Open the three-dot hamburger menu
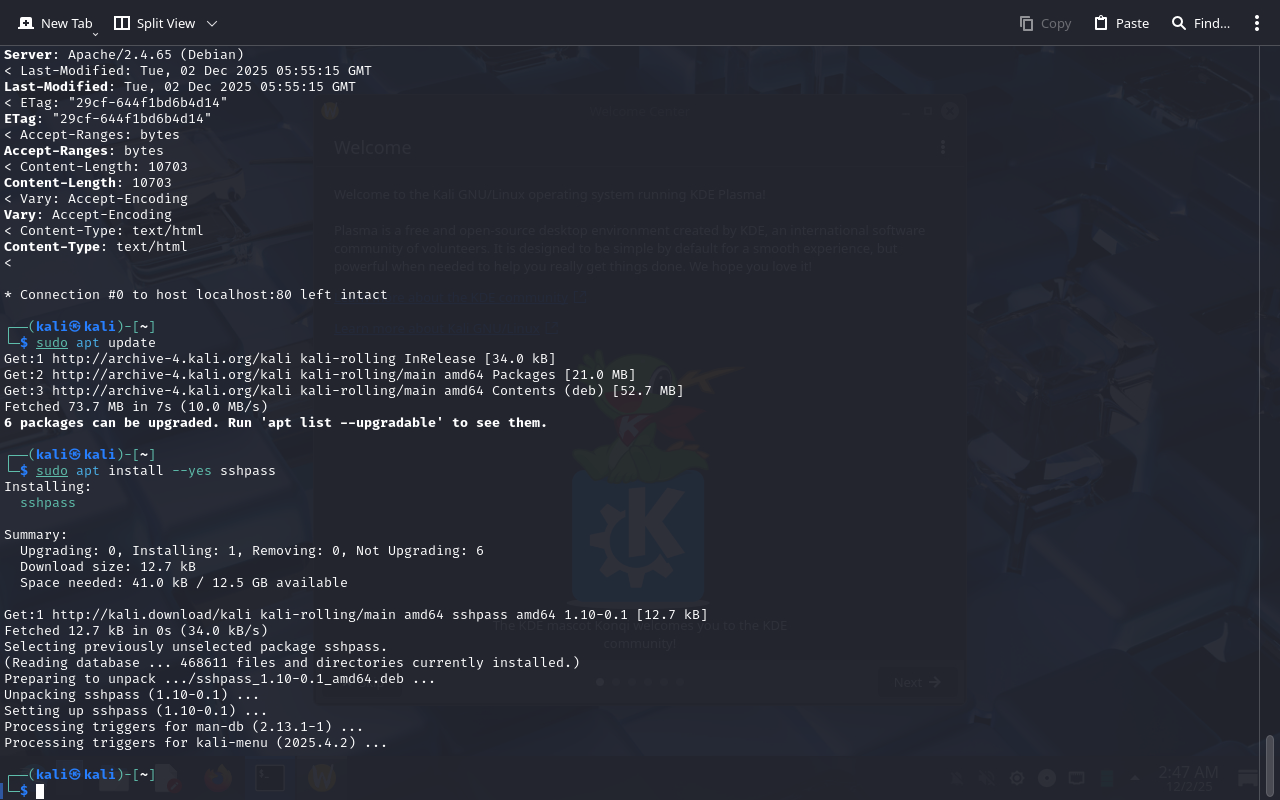The height and width of the screenshot is (800, 1280). pyautogui.click(x=1257, y=23)
